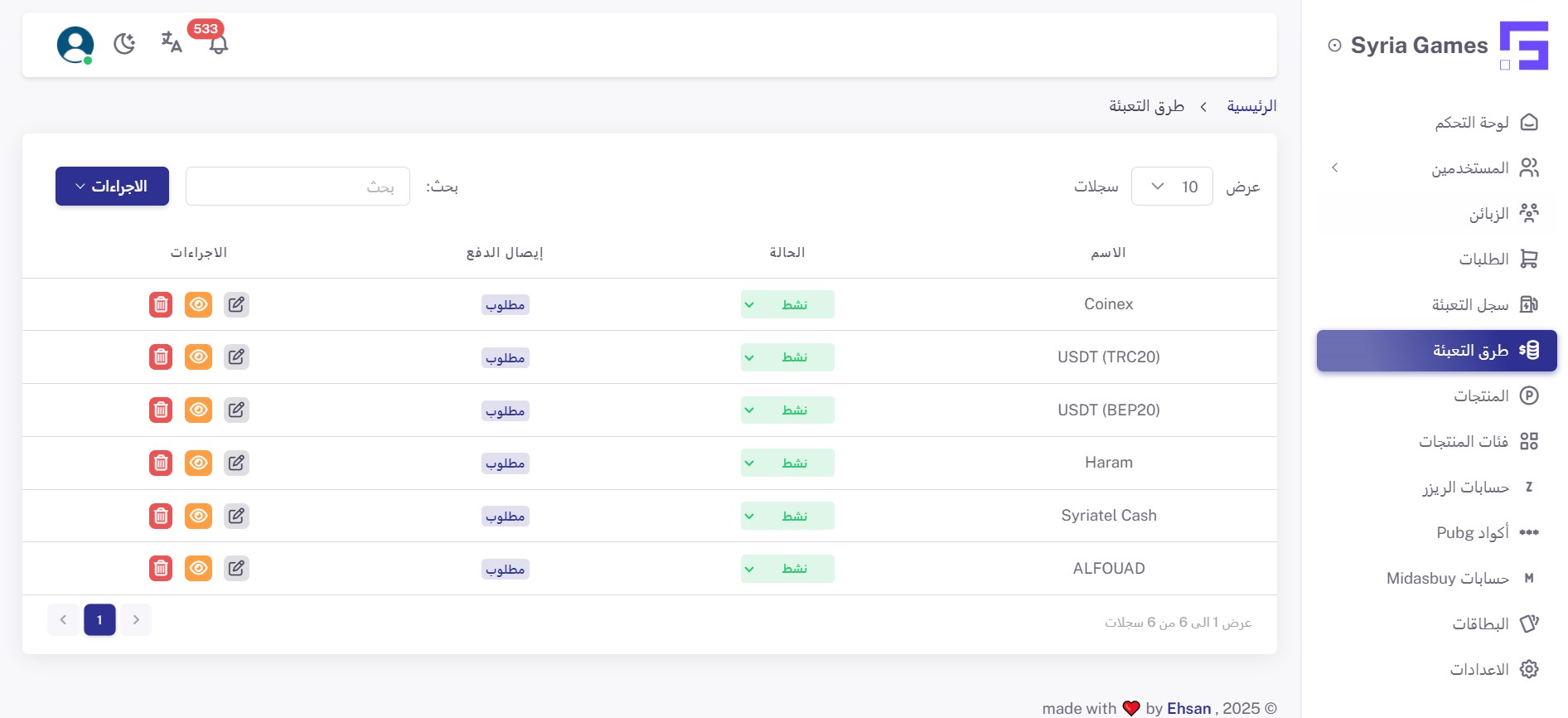1568x718 pixels.
Task: Open سجل التعبئة in sidebar
Action: coord(1437,305)
